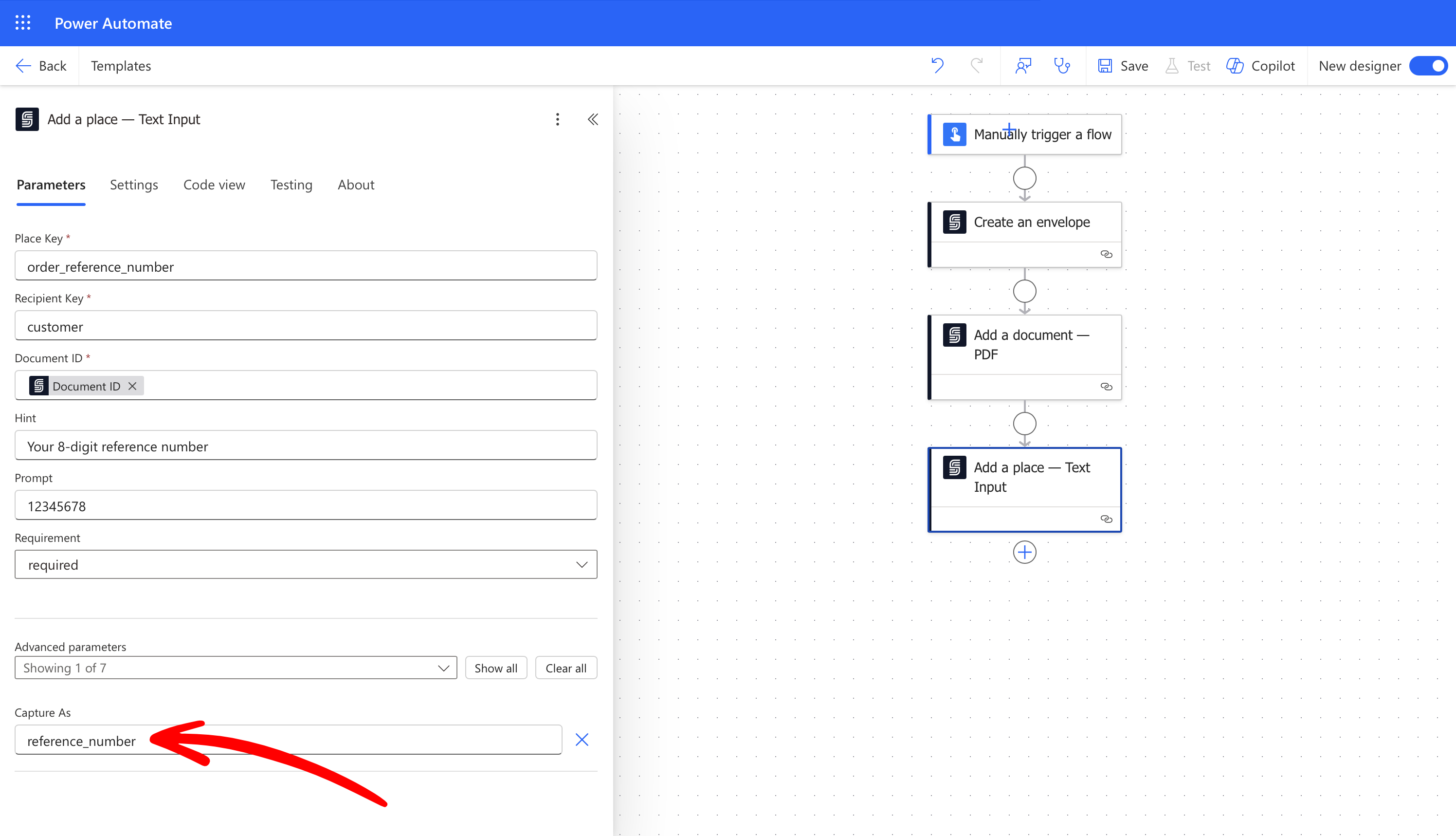Image resolution: width=1456 pixels, height=836 pixels.
Task: Clear the Capture As parameter
Action: [582, 740]
